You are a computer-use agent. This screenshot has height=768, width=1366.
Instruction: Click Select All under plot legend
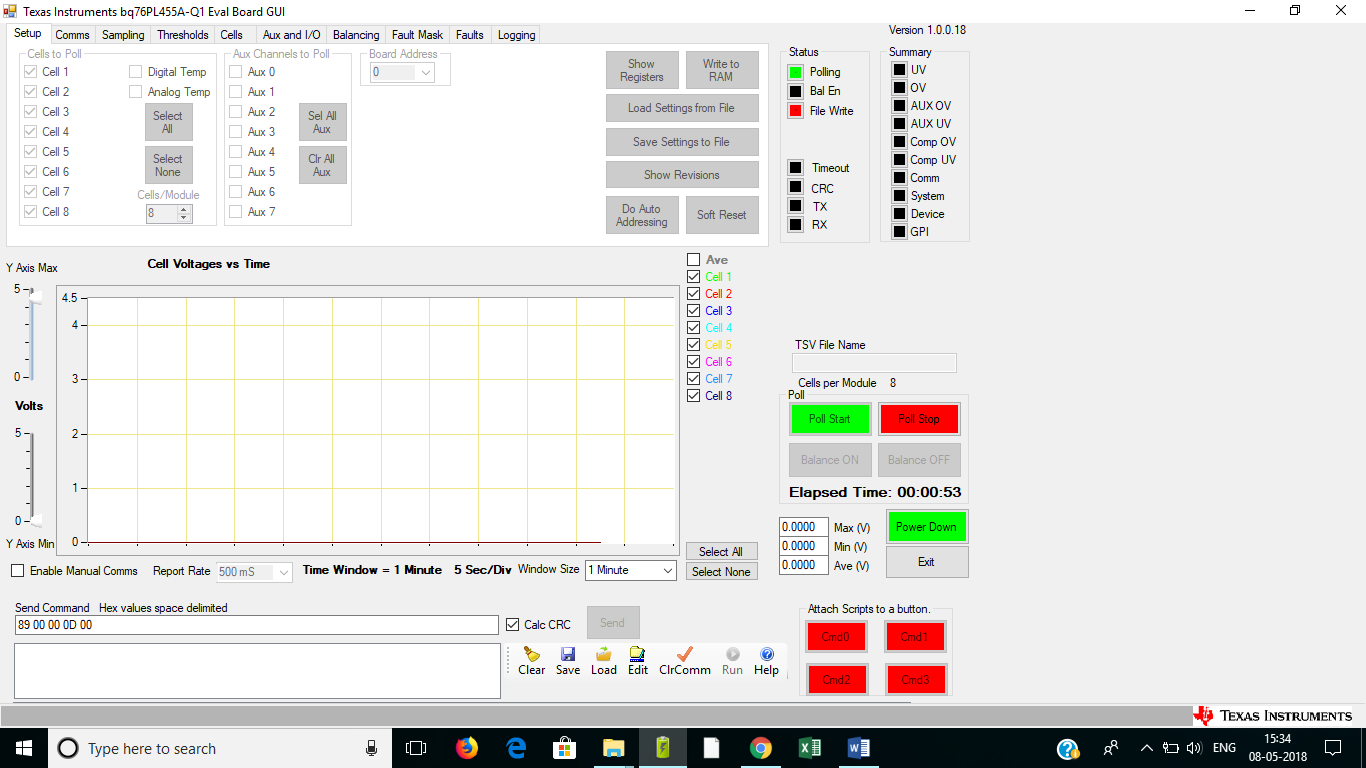pyautogui.click(x=721, y=552)
